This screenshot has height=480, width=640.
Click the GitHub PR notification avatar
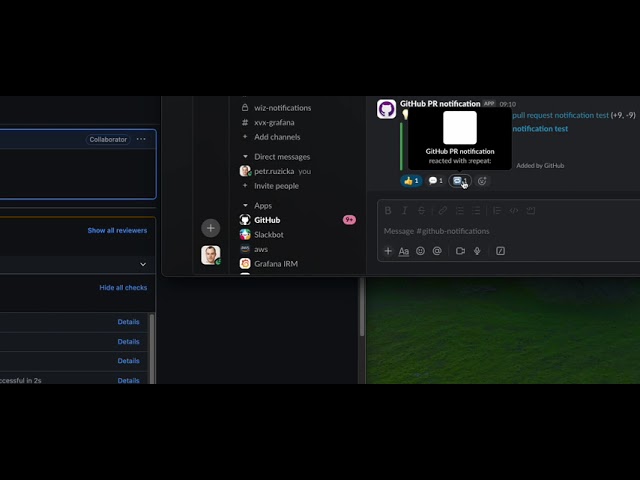point(386,109)
